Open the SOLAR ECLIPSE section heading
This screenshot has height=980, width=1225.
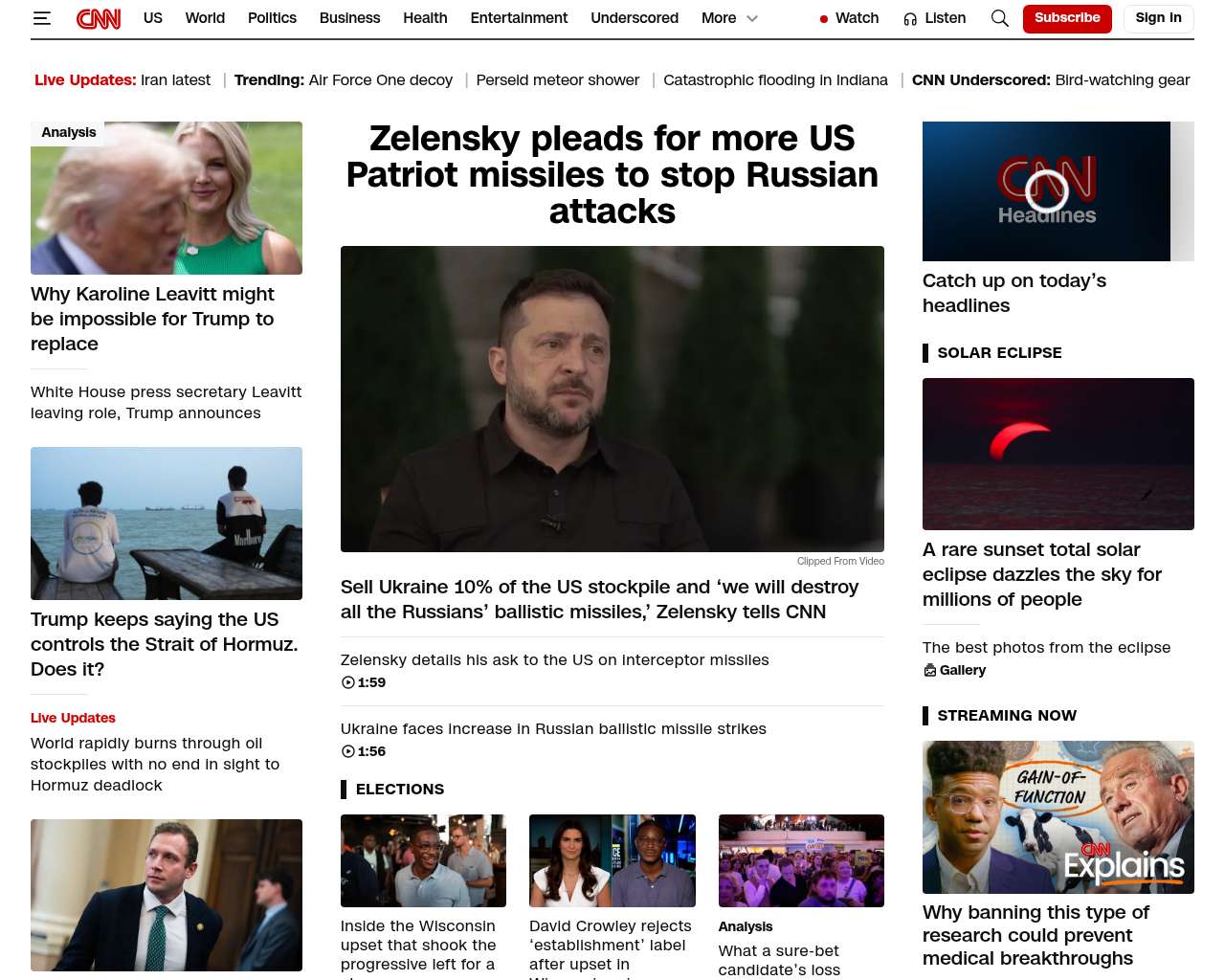[999, 353]
